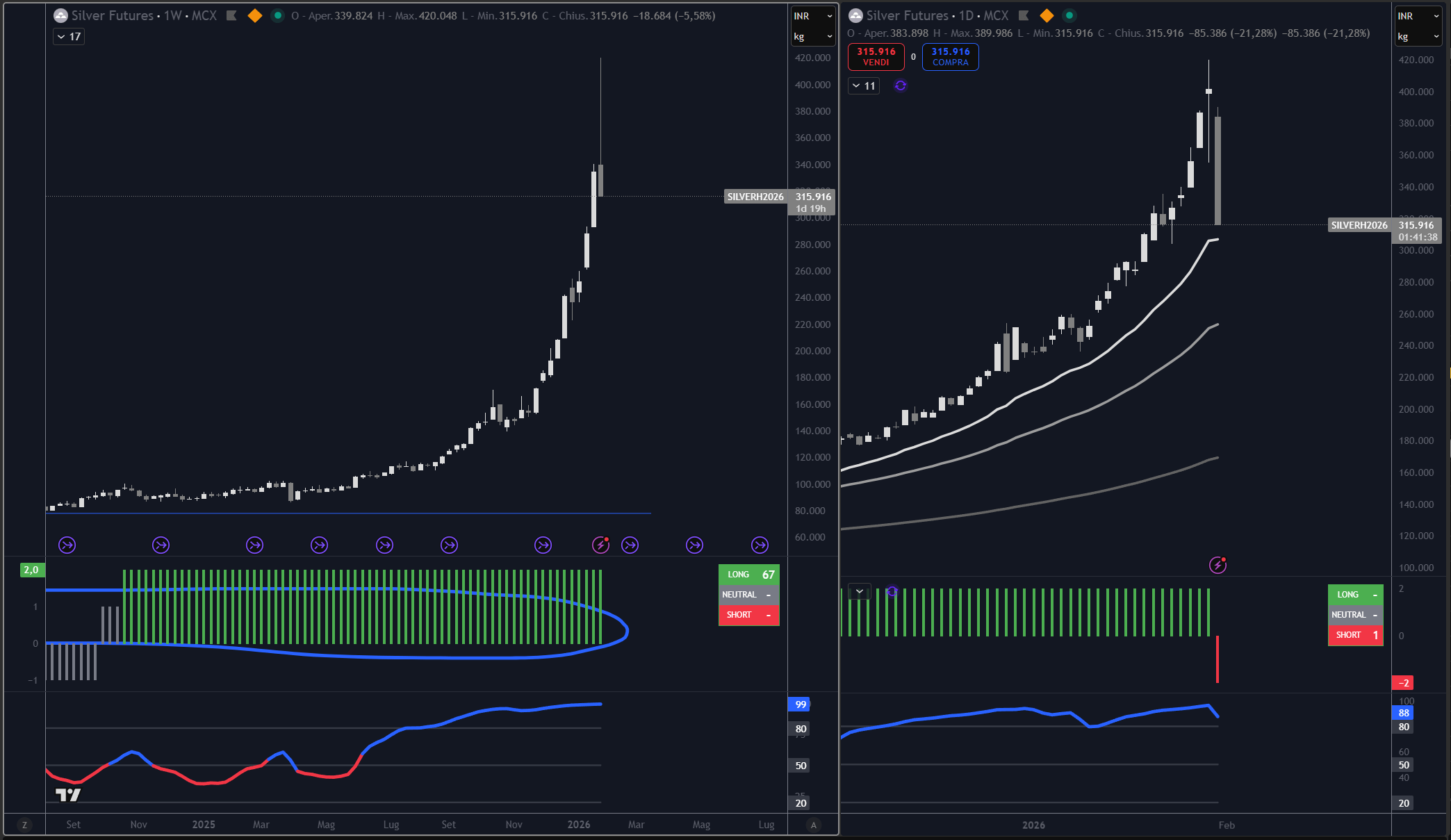Toggle the green market status dot on the daily chart
Image resolution: width=1451 pixels, height=840 pixels.
coord(1069,15)
